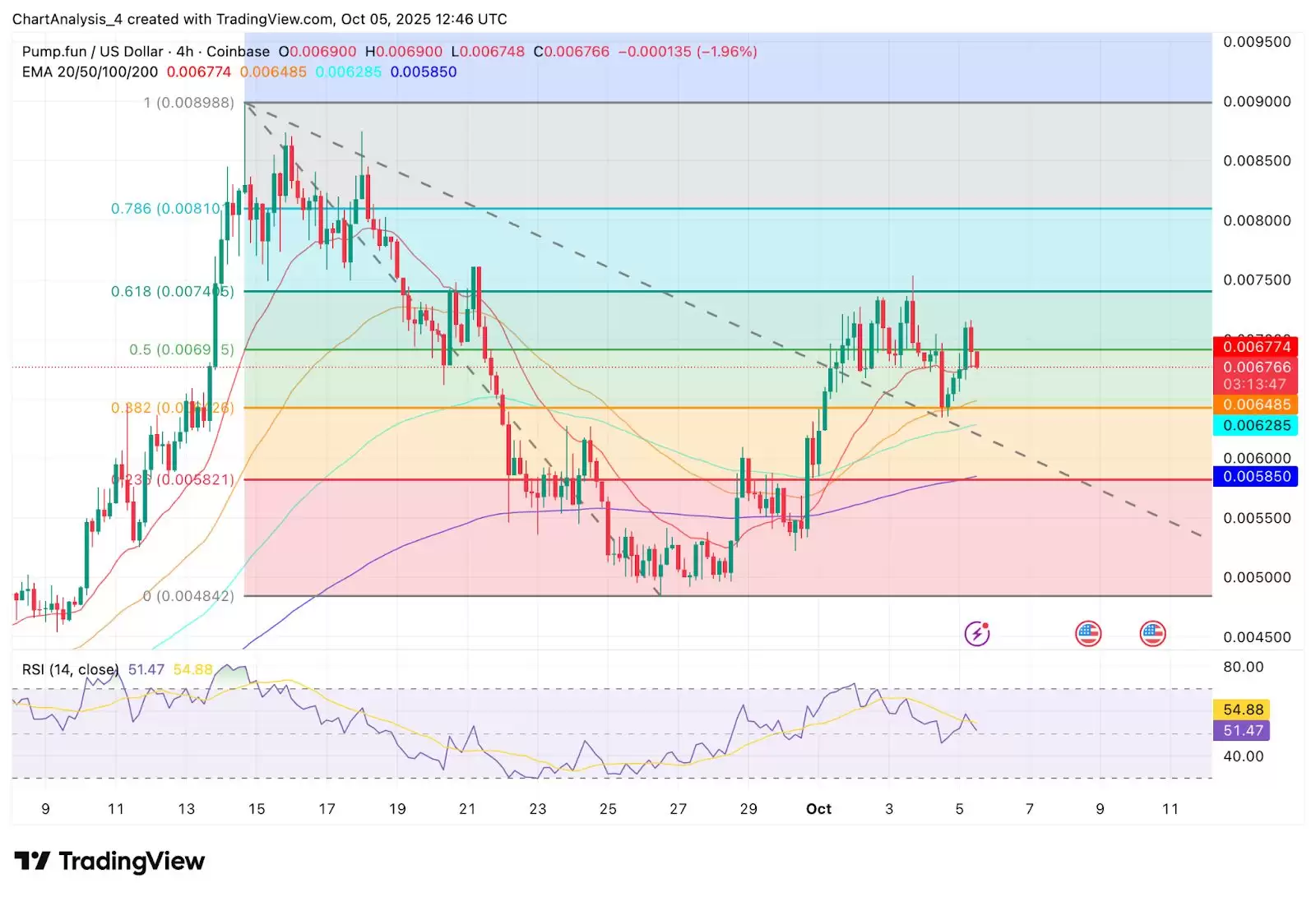The width and height of the screenshot is (1316, 897).
Task: Open the RSI (14, close) indicator legend
Action: point(70,669)
